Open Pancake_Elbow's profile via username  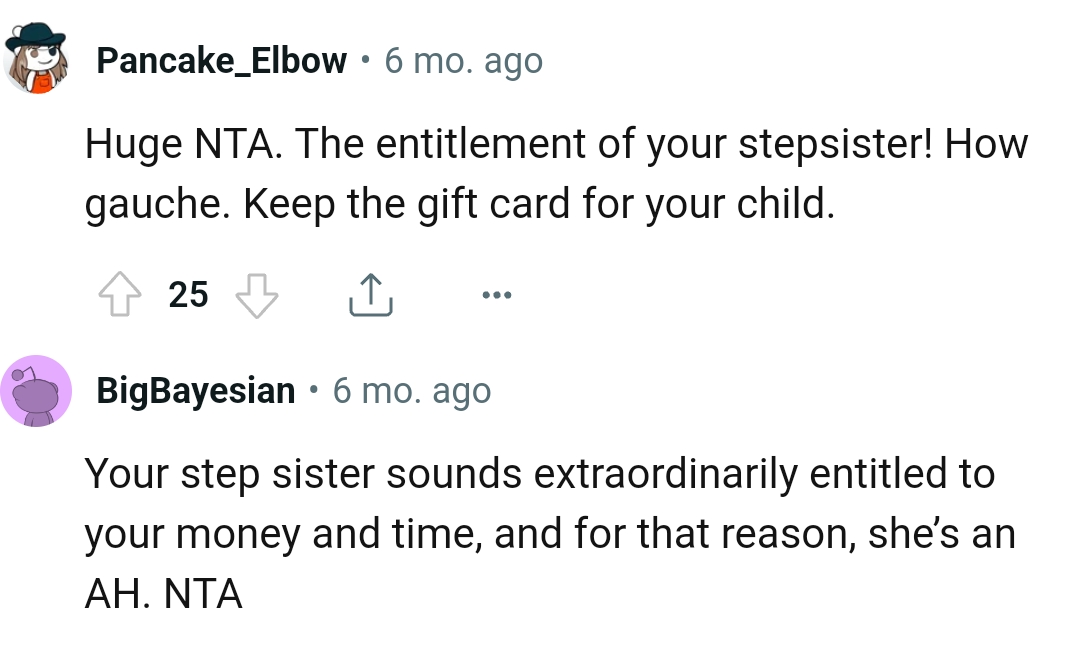click(x=220, y=60)
